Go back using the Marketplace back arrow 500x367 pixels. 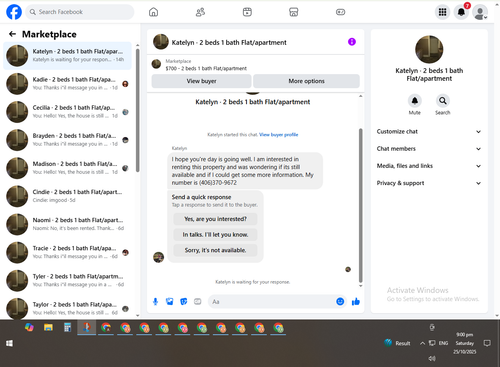pos(12,34)
